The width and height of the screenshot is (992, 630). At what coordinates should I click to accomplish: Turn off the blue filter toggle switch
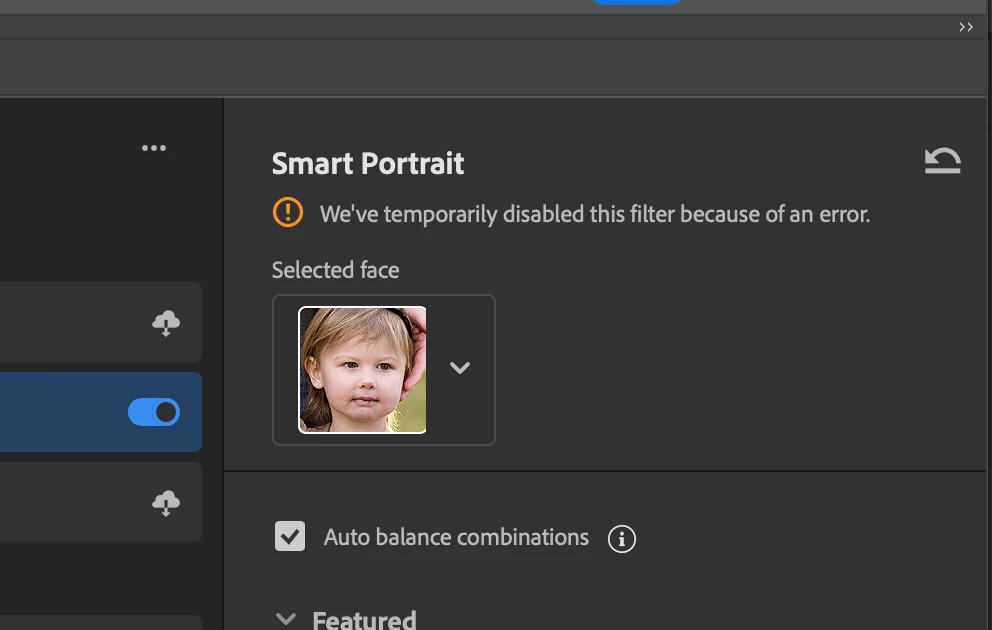(154, 412)
